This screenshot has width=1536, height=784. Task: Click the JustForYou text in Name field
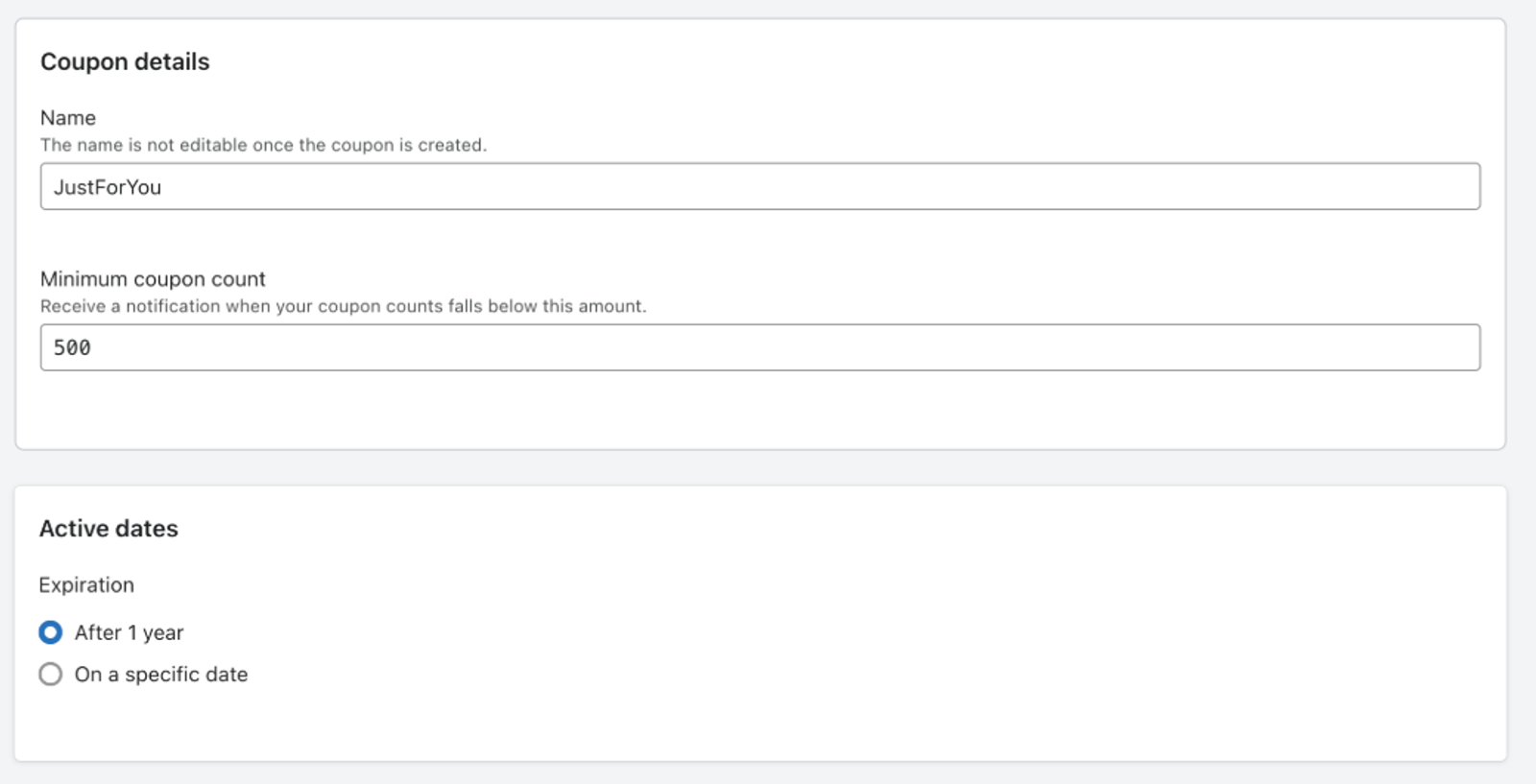pyautogui.click(x=108, y=187)
